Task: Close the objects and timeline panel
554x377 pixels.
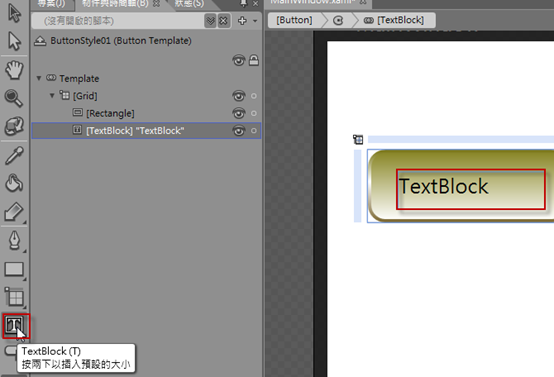Action: point(255,4)
